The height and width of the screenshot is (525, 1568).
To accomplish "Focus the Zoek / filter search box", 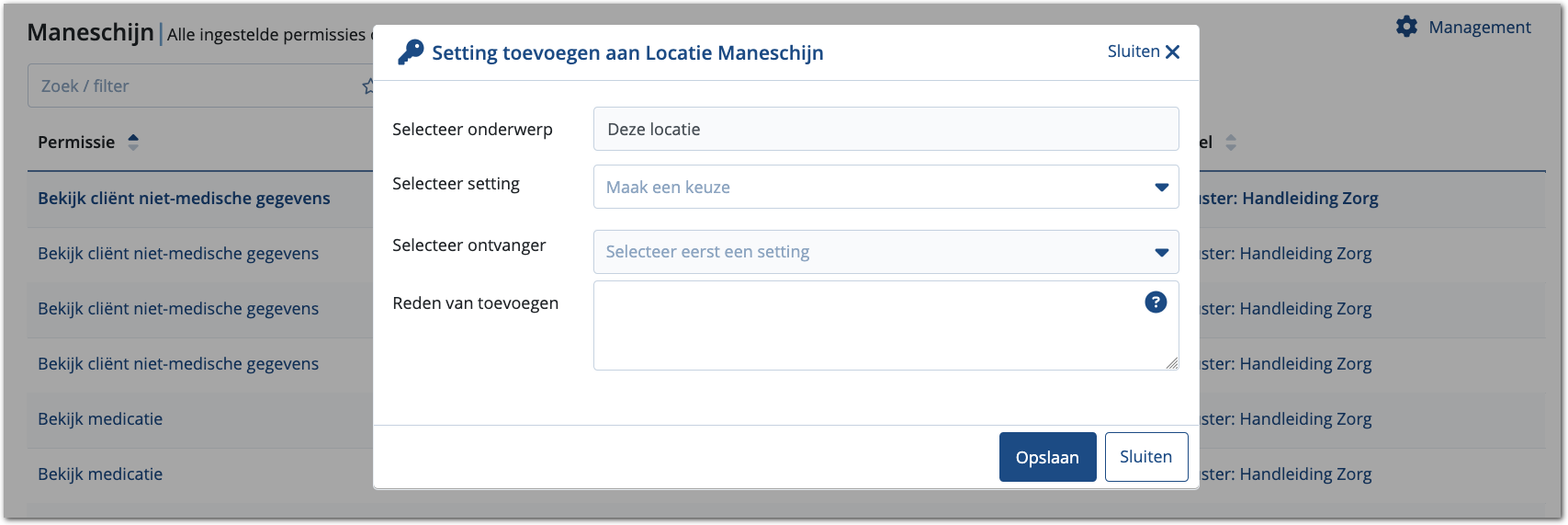I will (x=193, y=86).
